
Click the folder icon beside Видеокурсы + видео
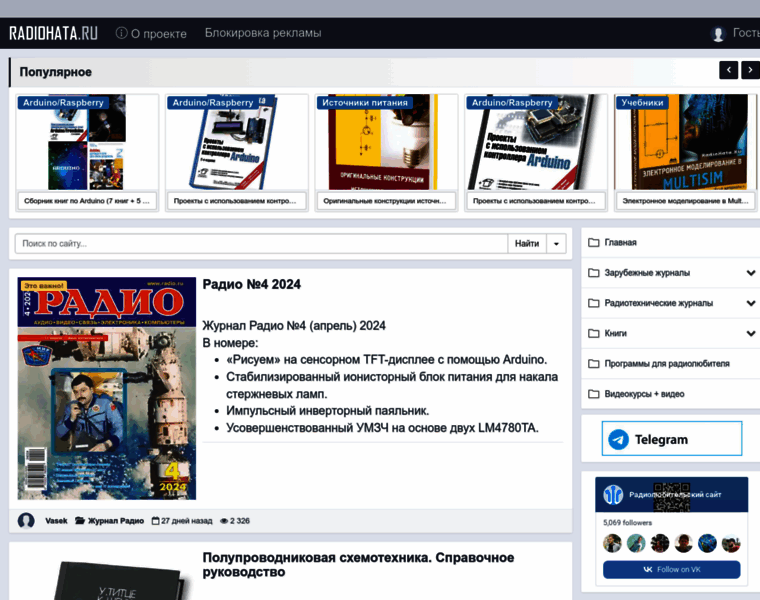click(593, 394)
